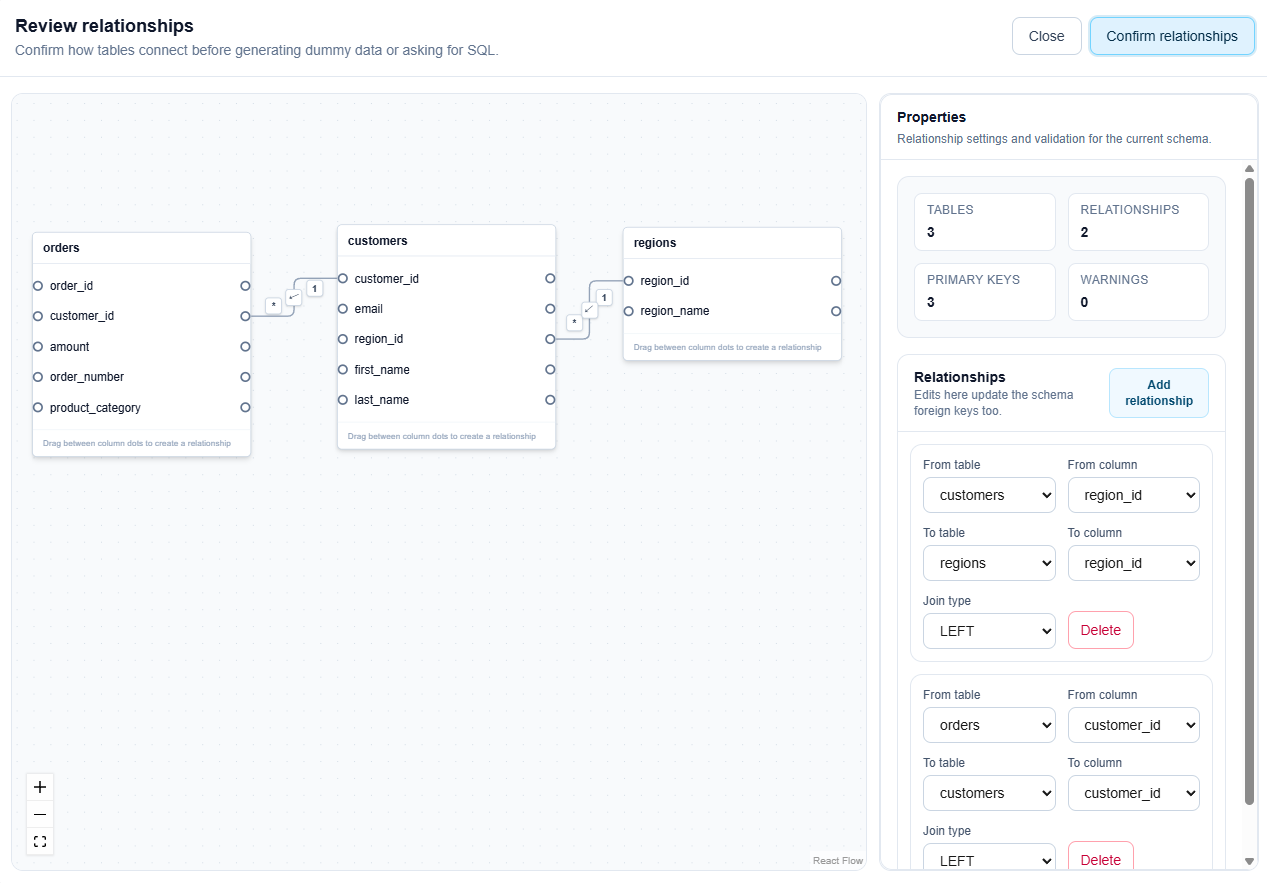Add a new relationship
Viewport: 1267px width, 883px height.
1158,393
